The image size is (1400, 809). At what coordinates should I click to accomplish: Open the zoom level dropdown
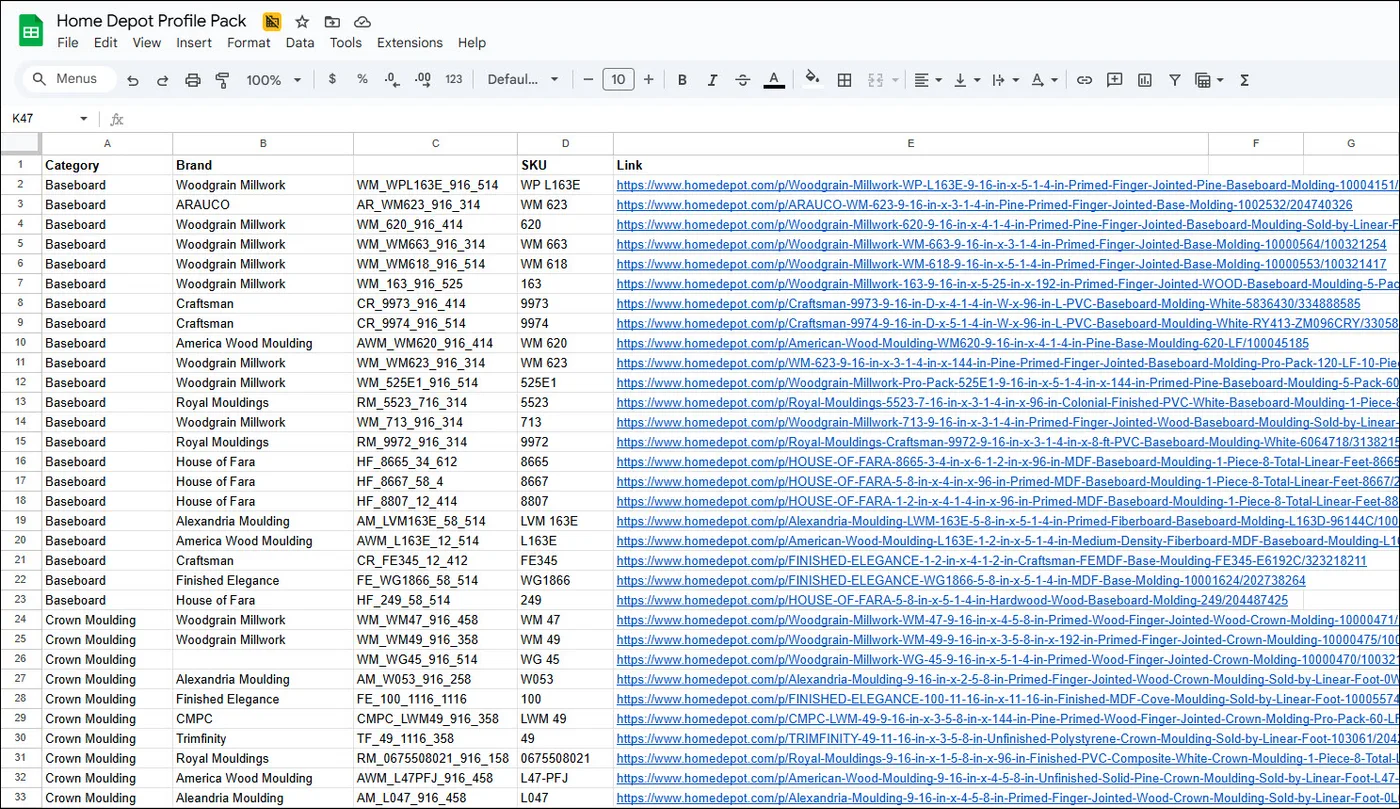tap(272, 79)
